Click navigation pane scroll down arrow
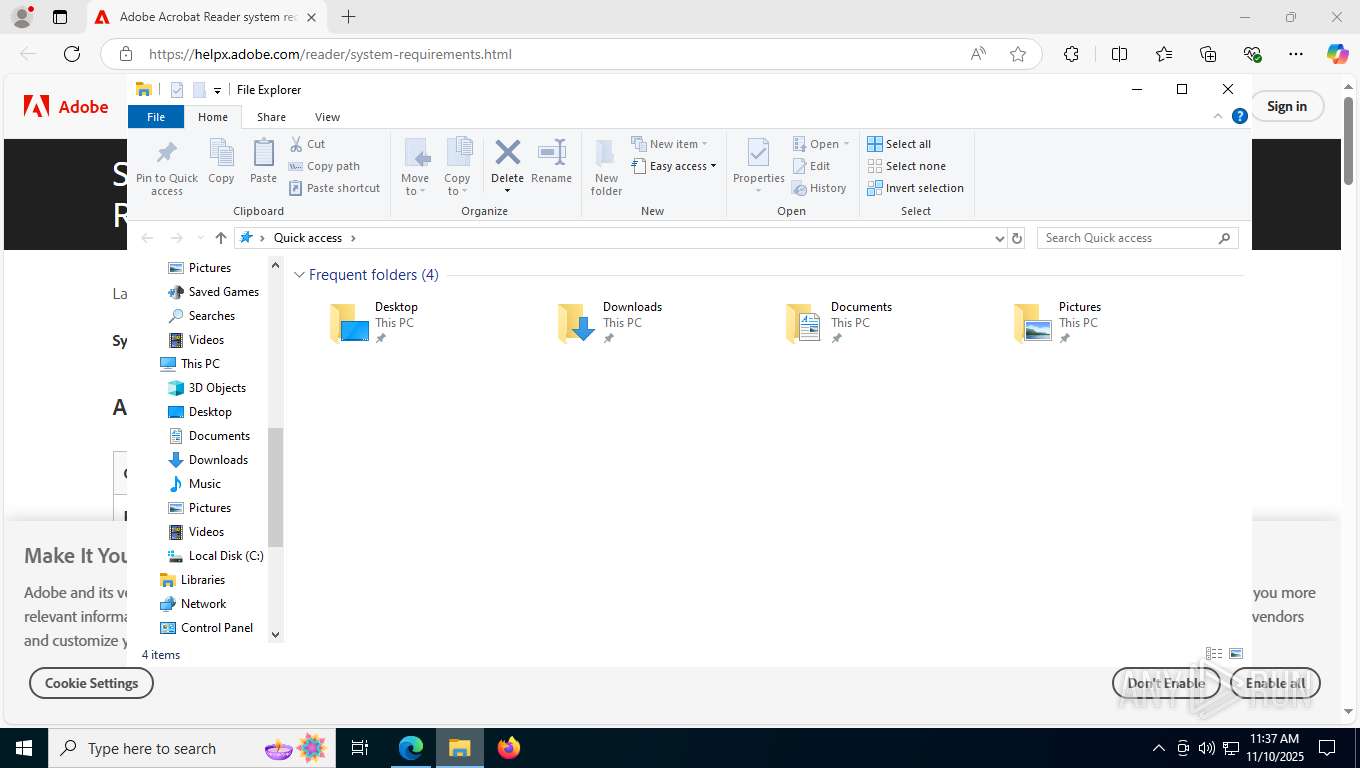1360x768 pixels. (276, 634)
